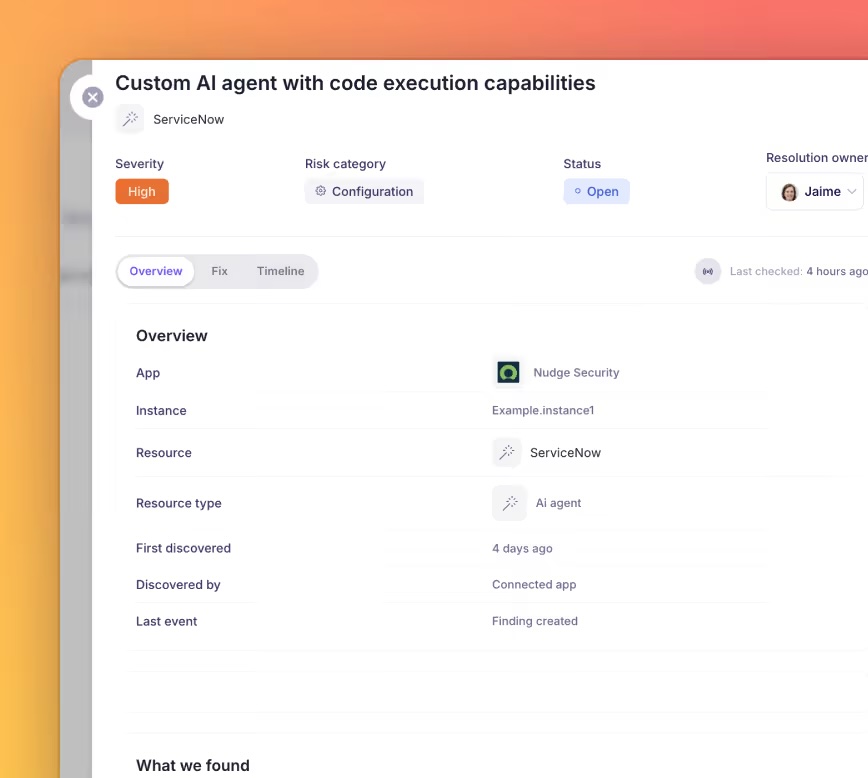Click Jaime's avatar picture

click(x=789, y=192)
